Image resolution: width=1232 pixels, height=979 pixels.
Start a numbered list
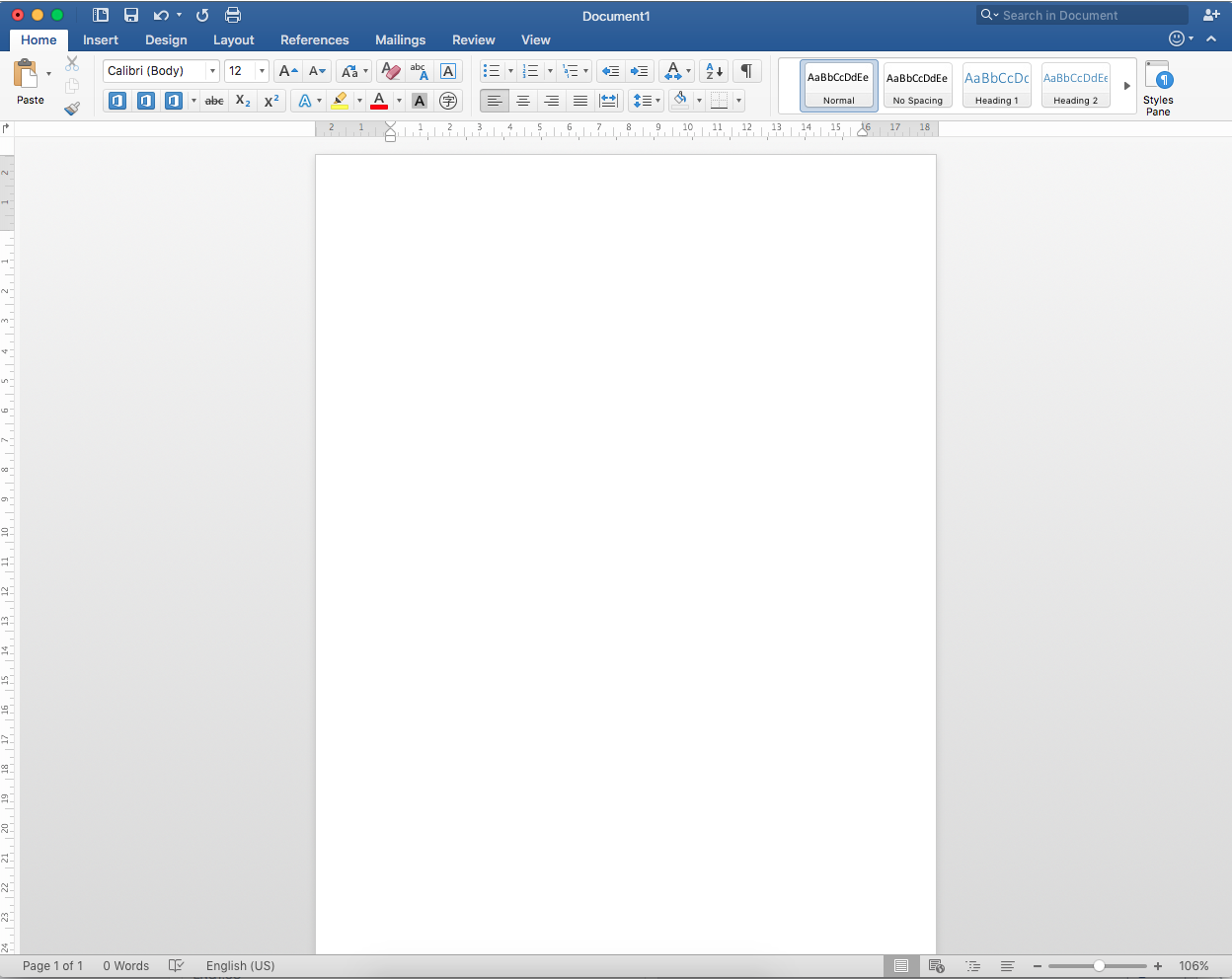coord(530,71)
